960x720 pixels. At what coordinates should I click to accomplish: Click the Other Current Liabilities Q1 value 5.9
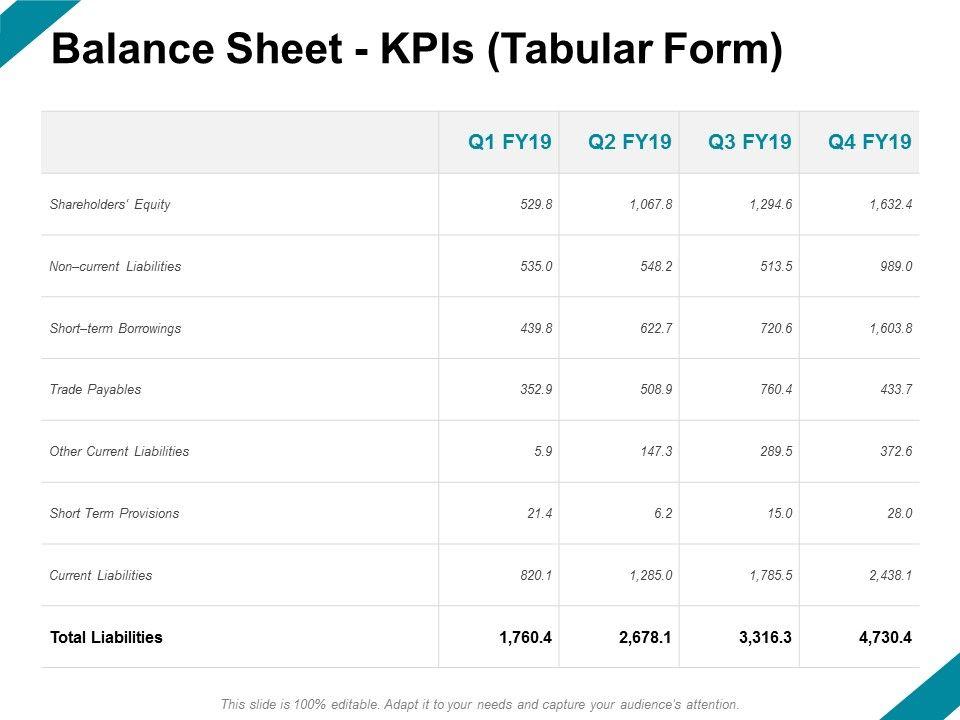coord(544,452)
